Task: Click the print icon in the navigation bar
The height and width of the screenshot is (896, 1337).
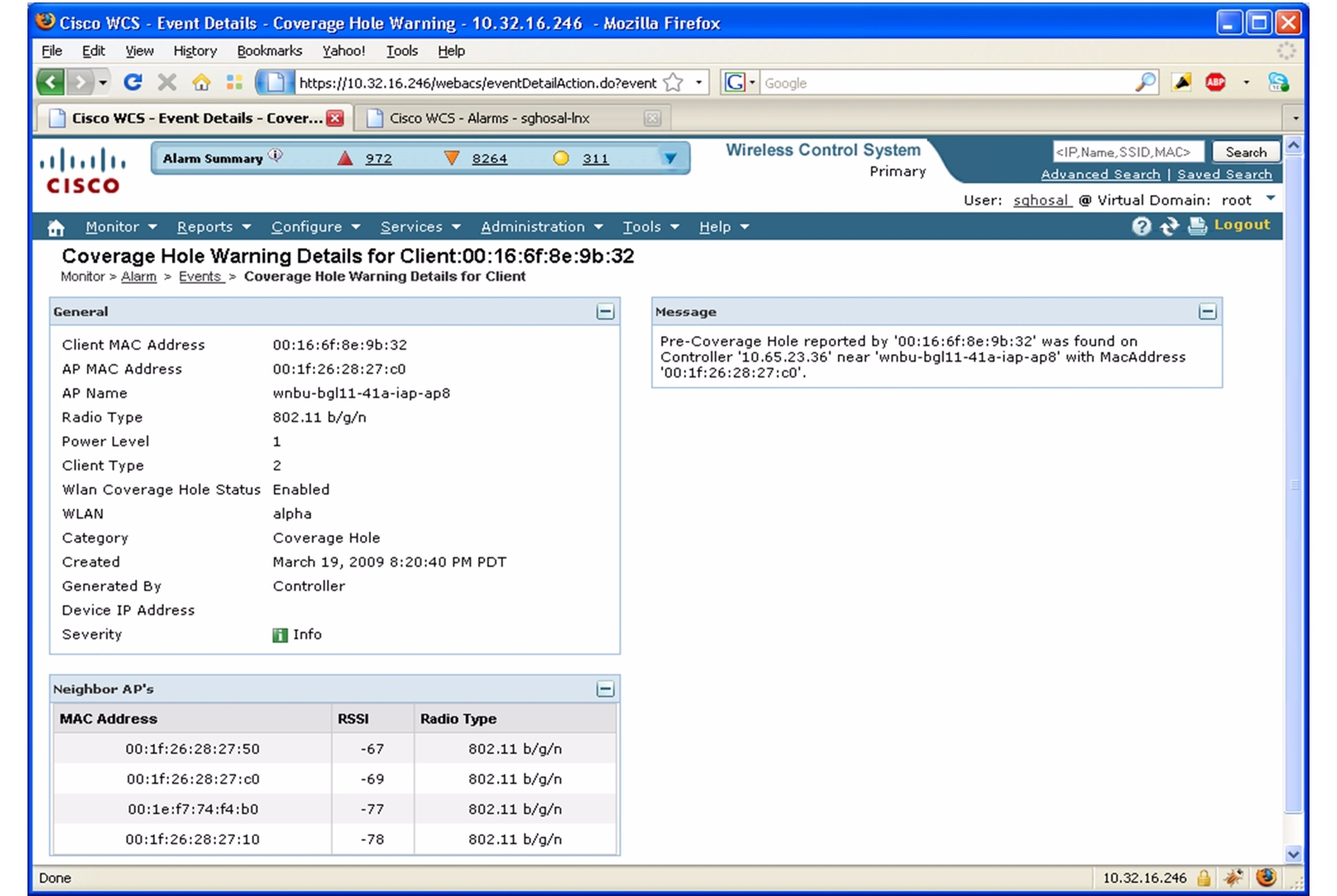Action: point(1197,226)
